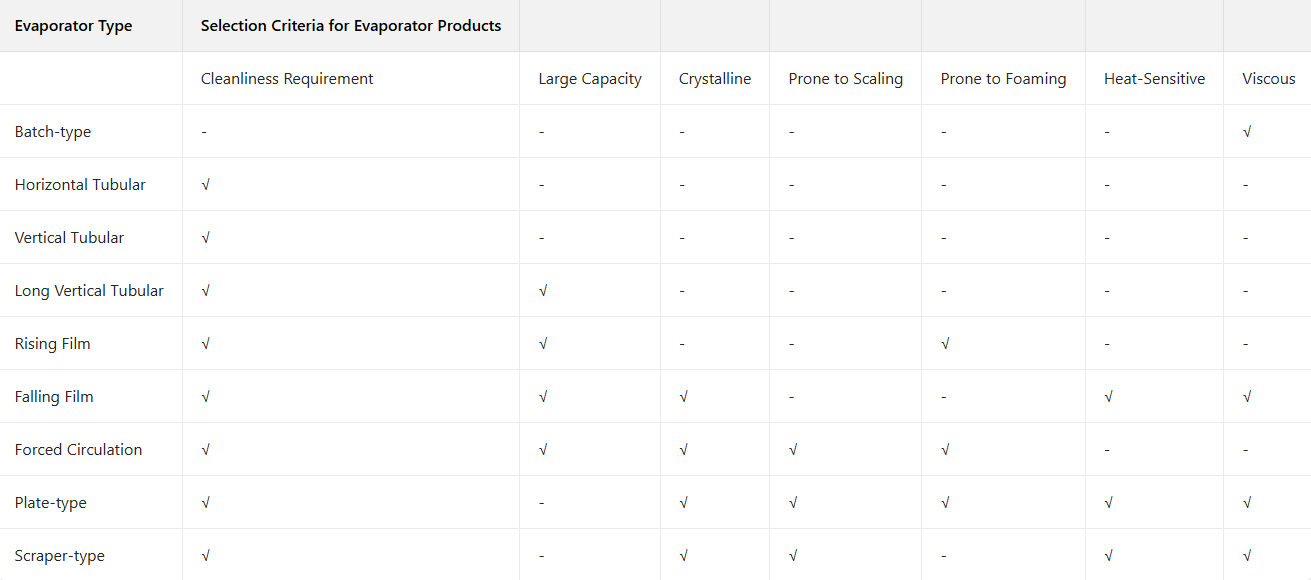Select the Forced Circulation row label
Image resolution: width=1311 pixels, height=580 pixels.
click(78, 450)
